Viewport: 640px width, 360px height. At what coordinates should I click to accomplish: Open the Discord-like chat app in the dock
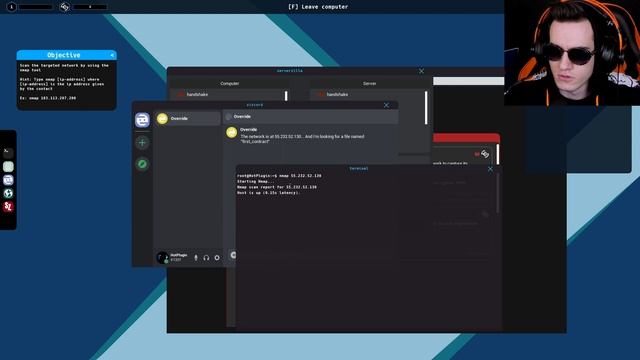tap(8, 180)
